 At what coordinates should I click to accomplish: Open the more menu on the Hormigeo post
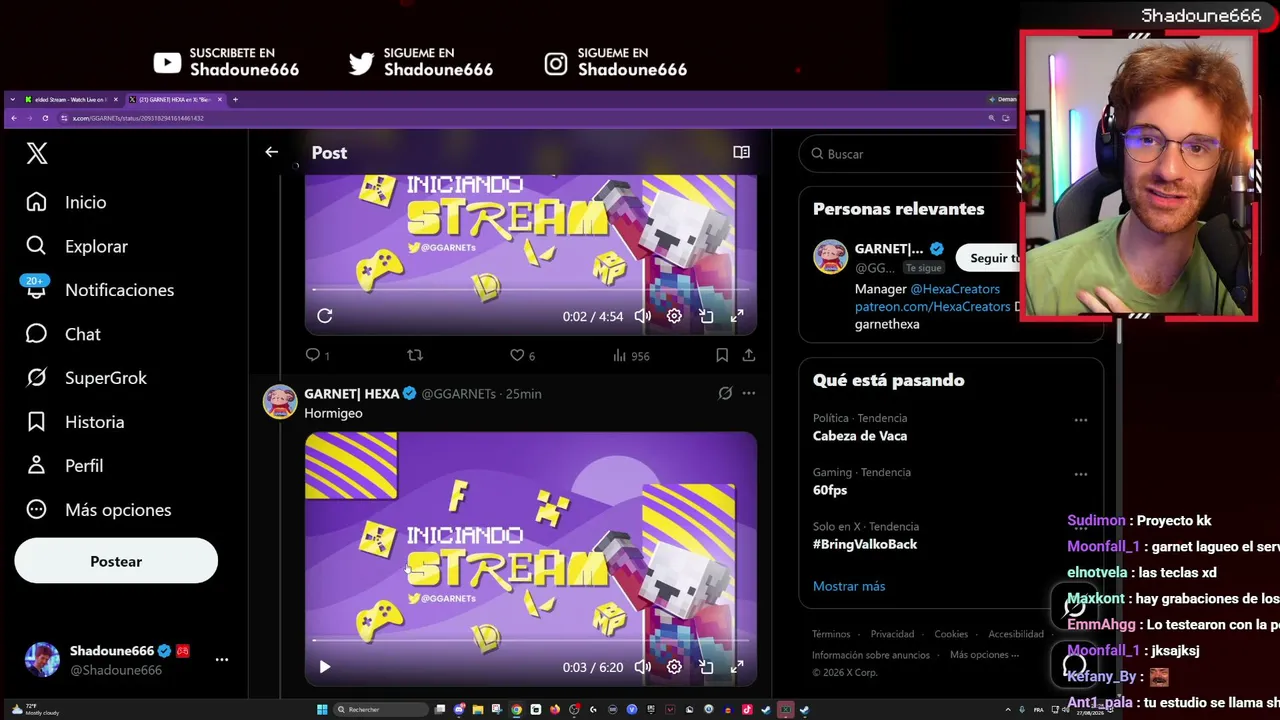tap(749, 393)
